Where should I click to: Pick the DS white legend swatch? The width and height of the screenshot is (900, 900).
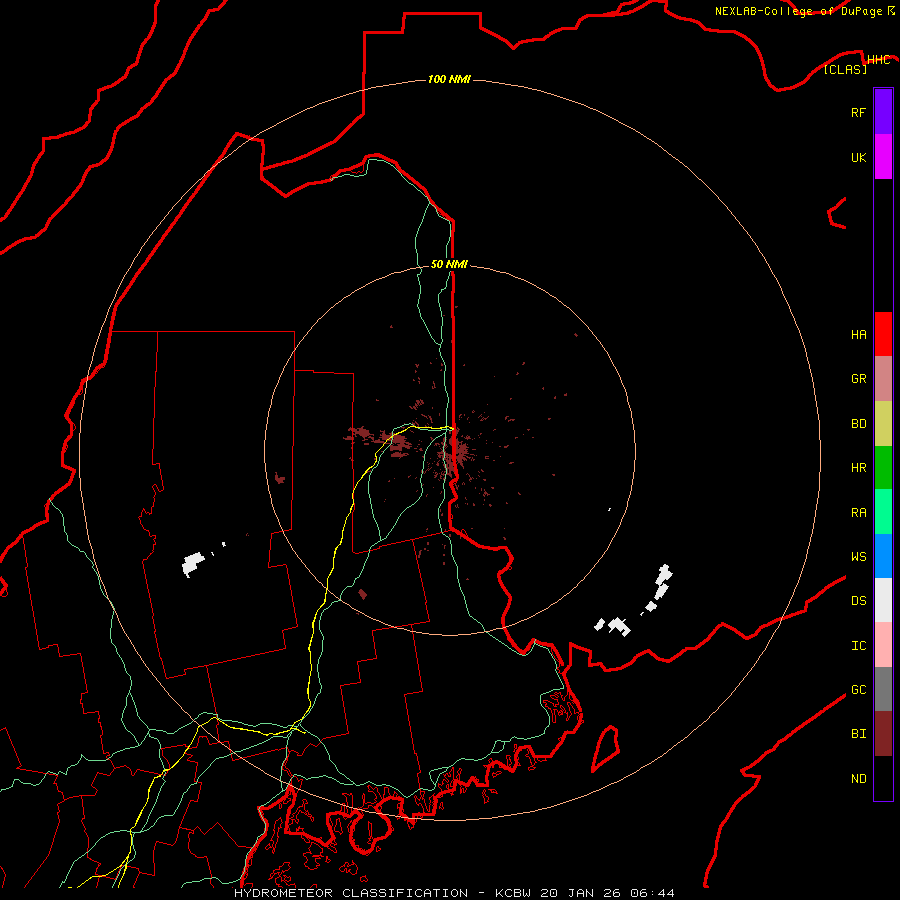pyautogui.click(x=883, y=600)
